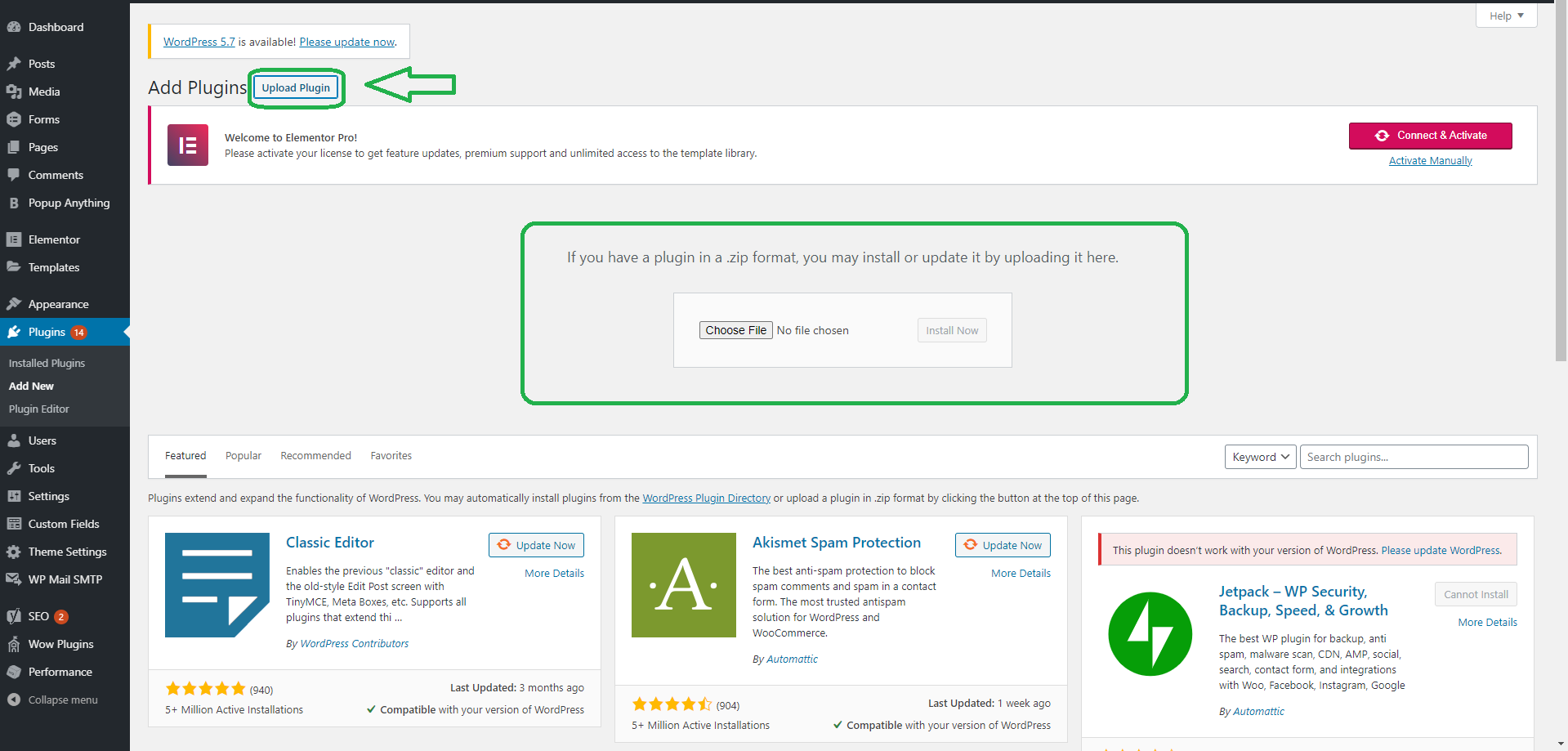This screenshot has height=751, width=1568.
Task: Open Elementor via its sidebar icon
Action: pyautogui.click(x=14, y=239)
